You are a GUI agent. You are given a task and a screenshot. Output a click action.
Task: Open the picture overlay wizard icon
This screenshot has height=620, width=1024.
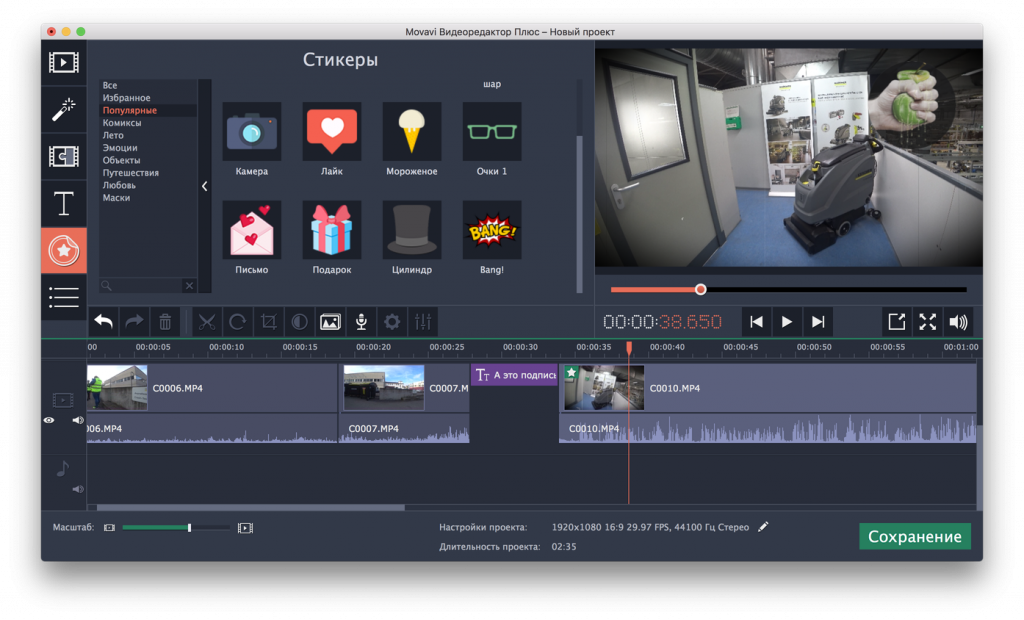click(330, 321)
